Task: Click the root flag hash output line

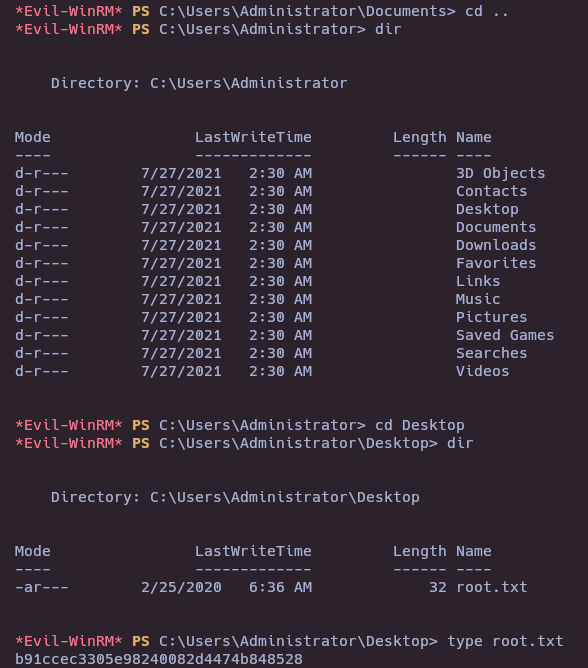Action: click(x=159, y=659)
